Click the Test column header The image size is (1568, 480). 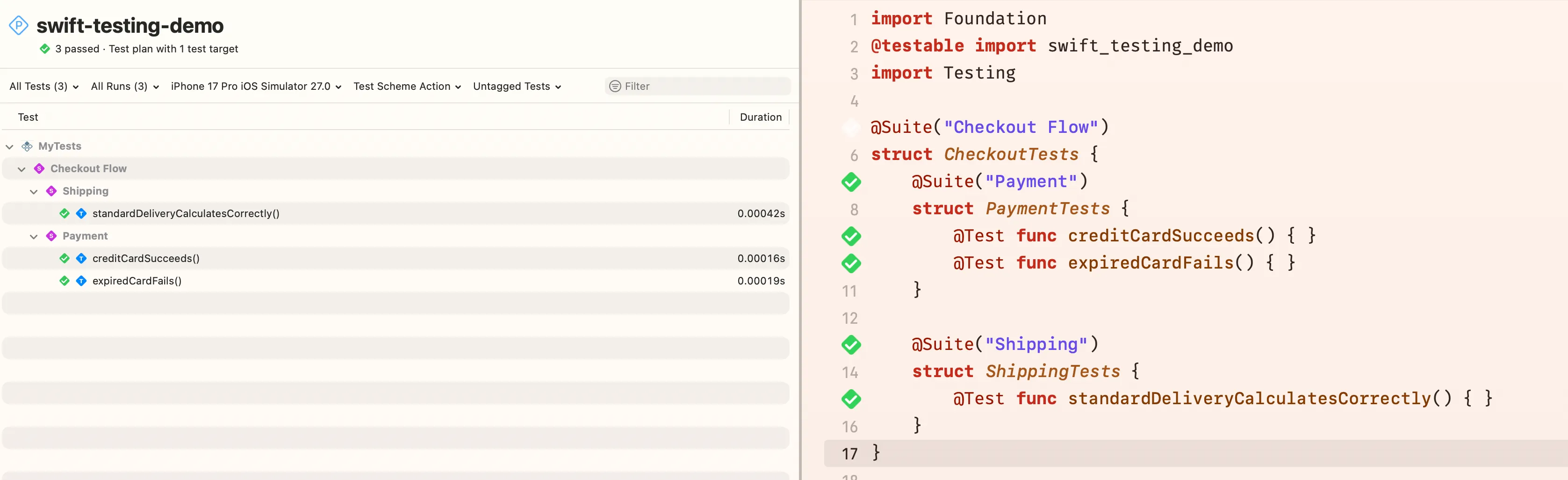[28, 117]
